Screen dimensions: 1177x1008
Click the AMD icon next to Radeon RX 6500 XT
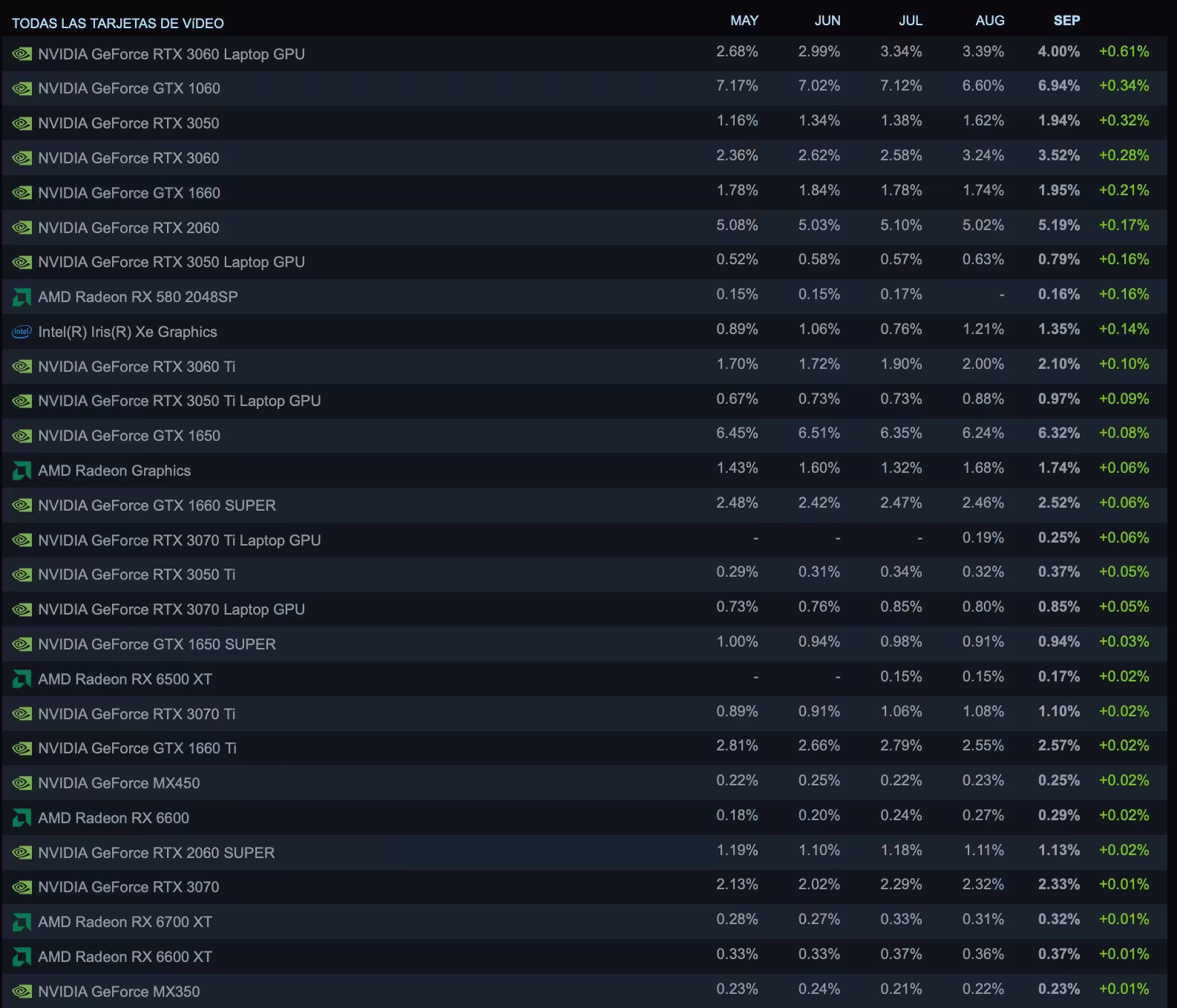pyautogui.click(x=22, y=679)
